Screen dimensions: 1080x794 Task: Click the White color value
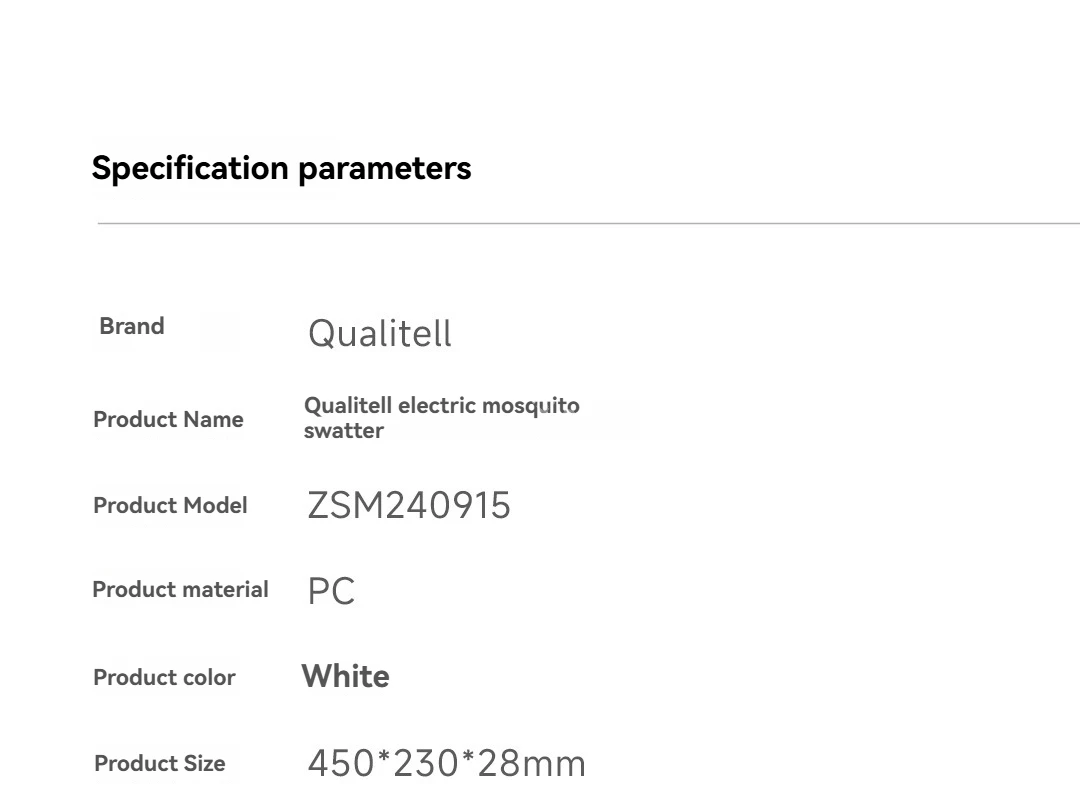(346, 676)
